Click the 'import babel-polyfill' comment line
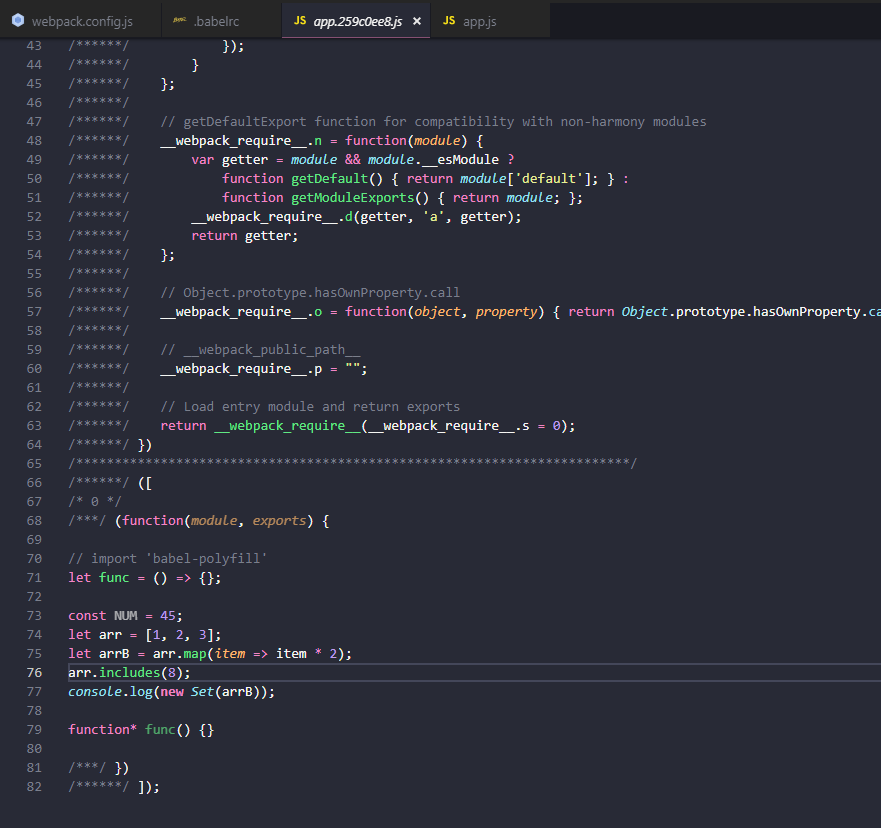The width and height of the screenshot is (881, 828). [x=167, y=558]
